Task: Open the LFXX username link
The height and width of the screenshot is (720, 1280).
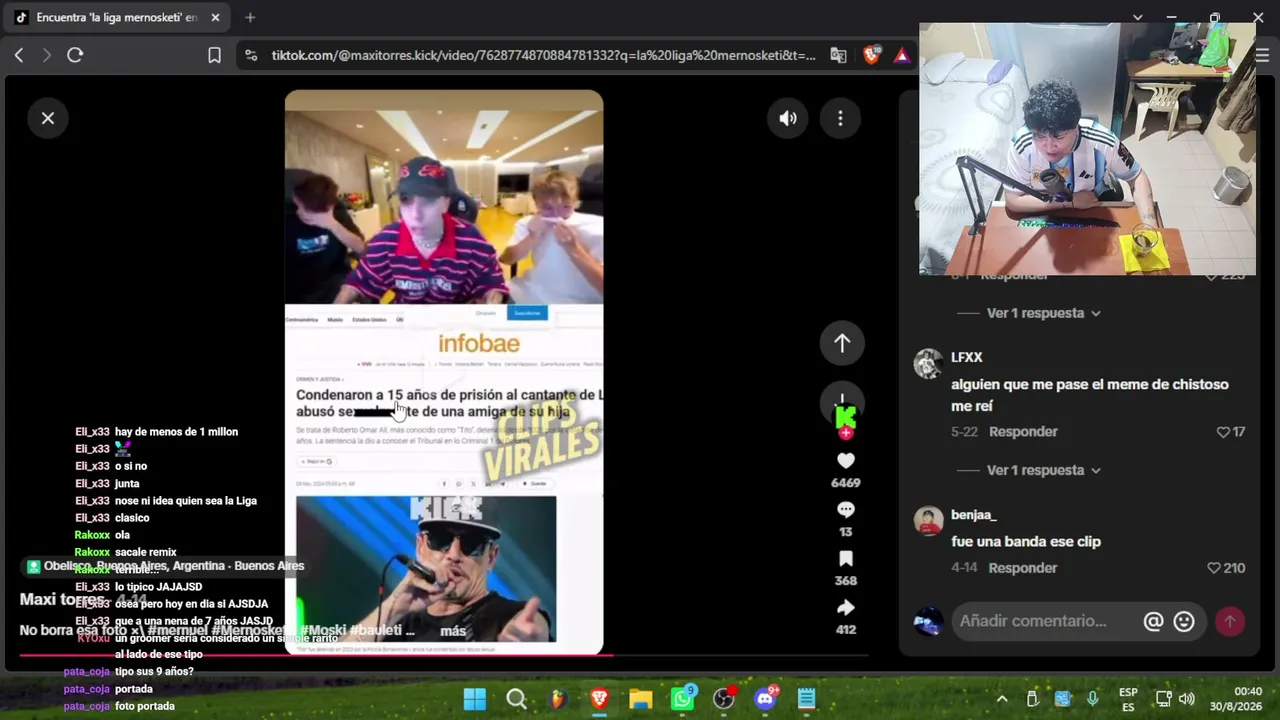Action: [x=967, y=357]
